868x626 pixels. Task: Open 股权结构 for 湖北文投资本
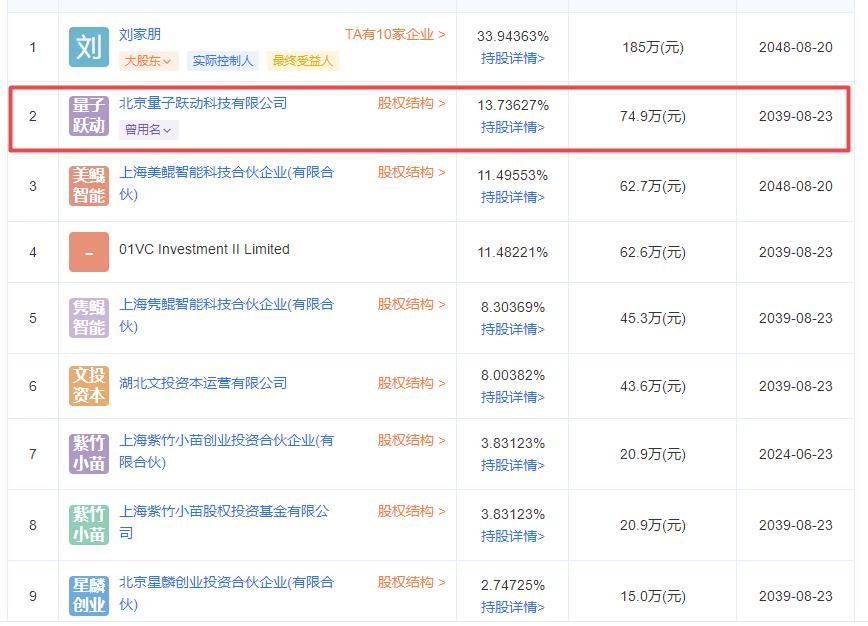click(411, 383)
